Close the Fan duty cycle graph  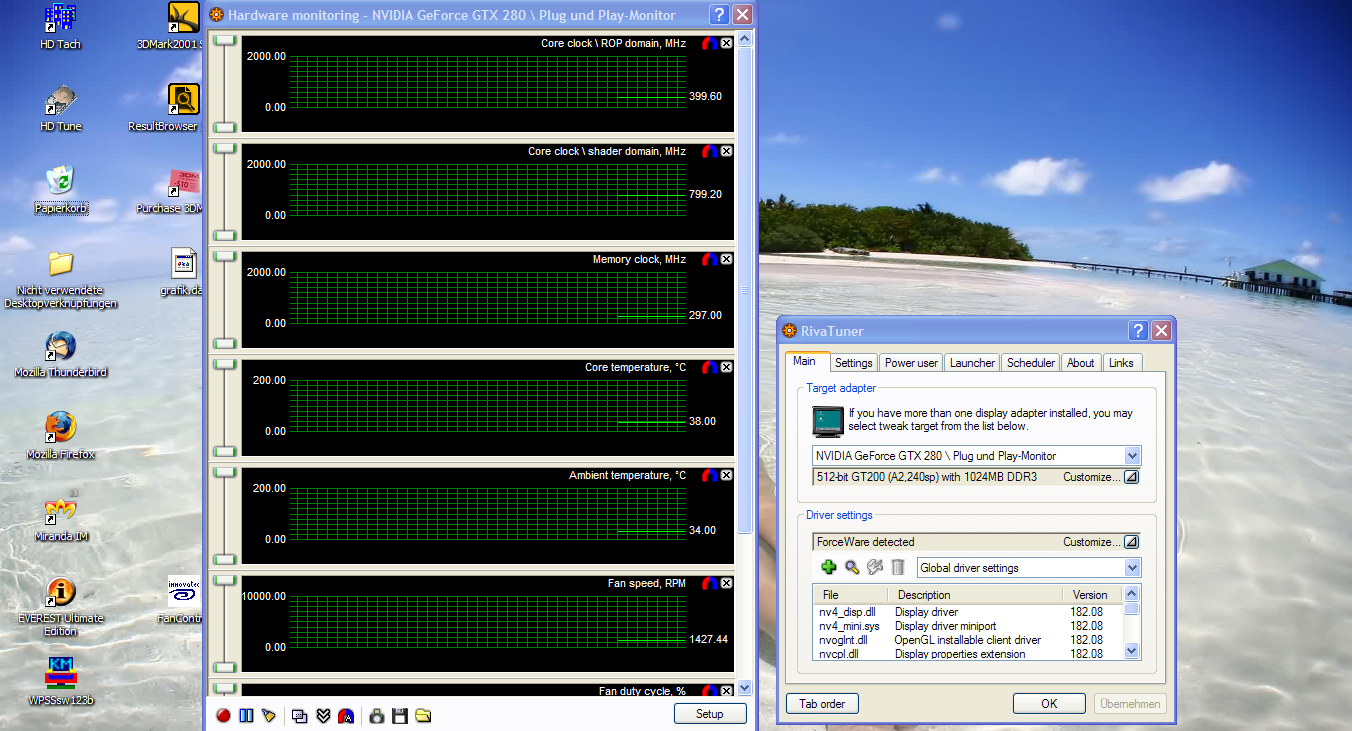727,691
